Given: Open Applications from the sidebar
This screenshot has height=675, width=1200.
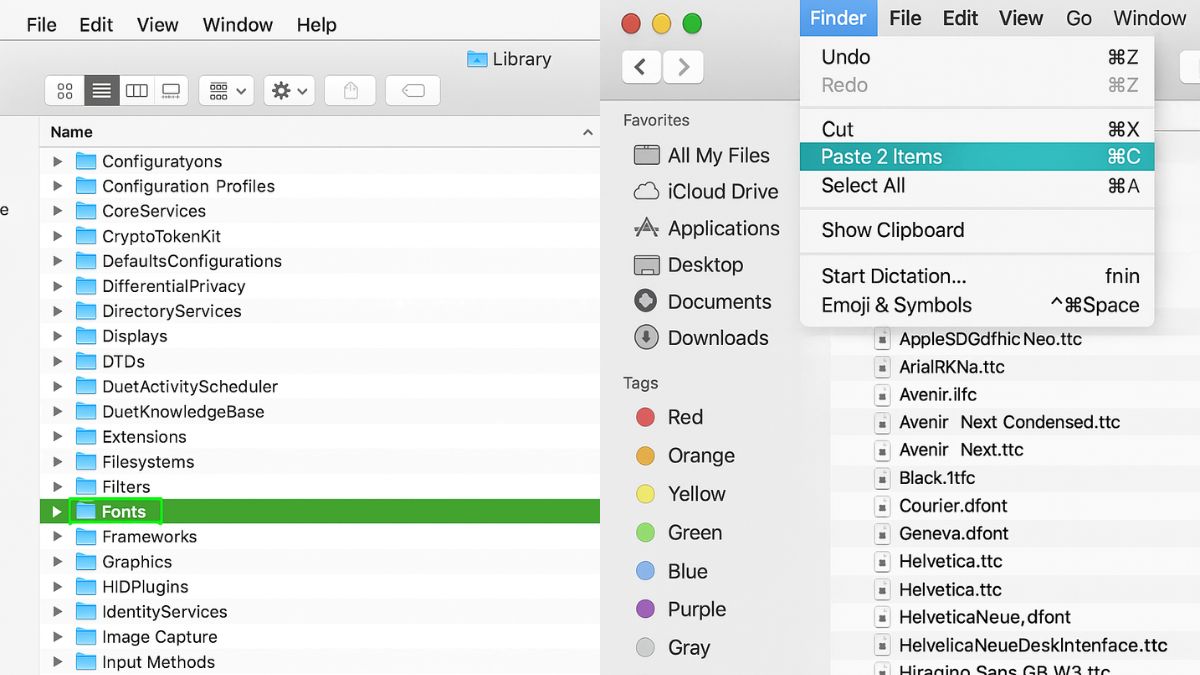Looking at the screenshot, I should point(707,228).
